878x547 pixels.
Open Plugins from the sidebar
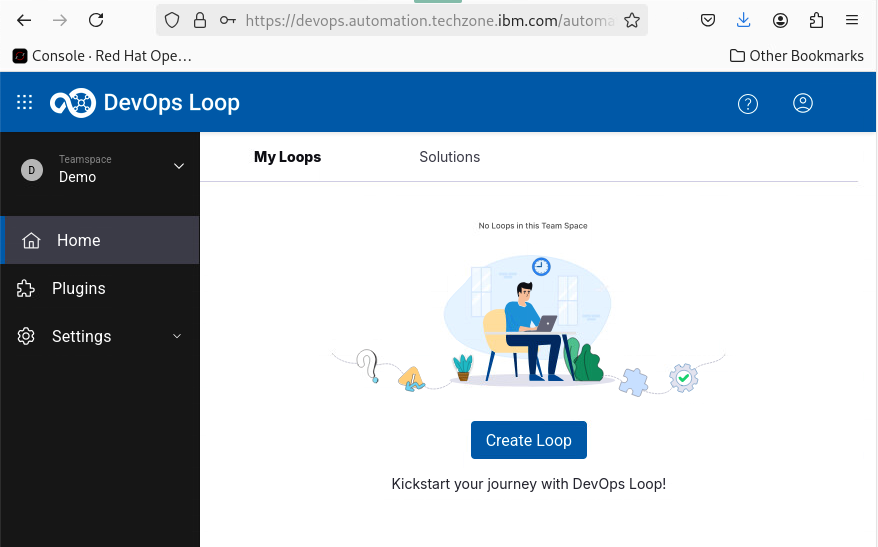(x=100, y=288)
